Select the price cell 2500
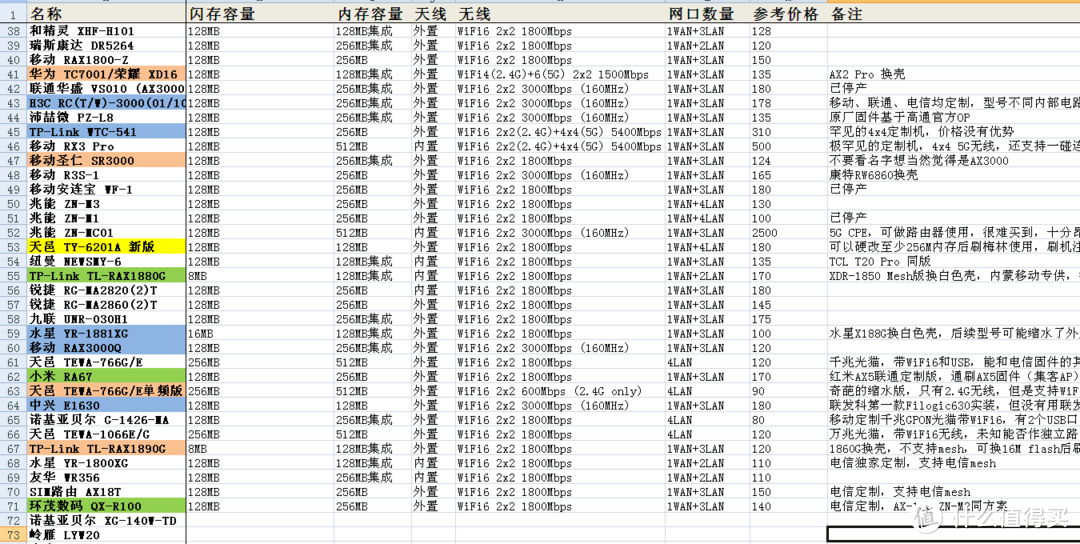This screenshot has height=544, width=1080. point(789,233)
